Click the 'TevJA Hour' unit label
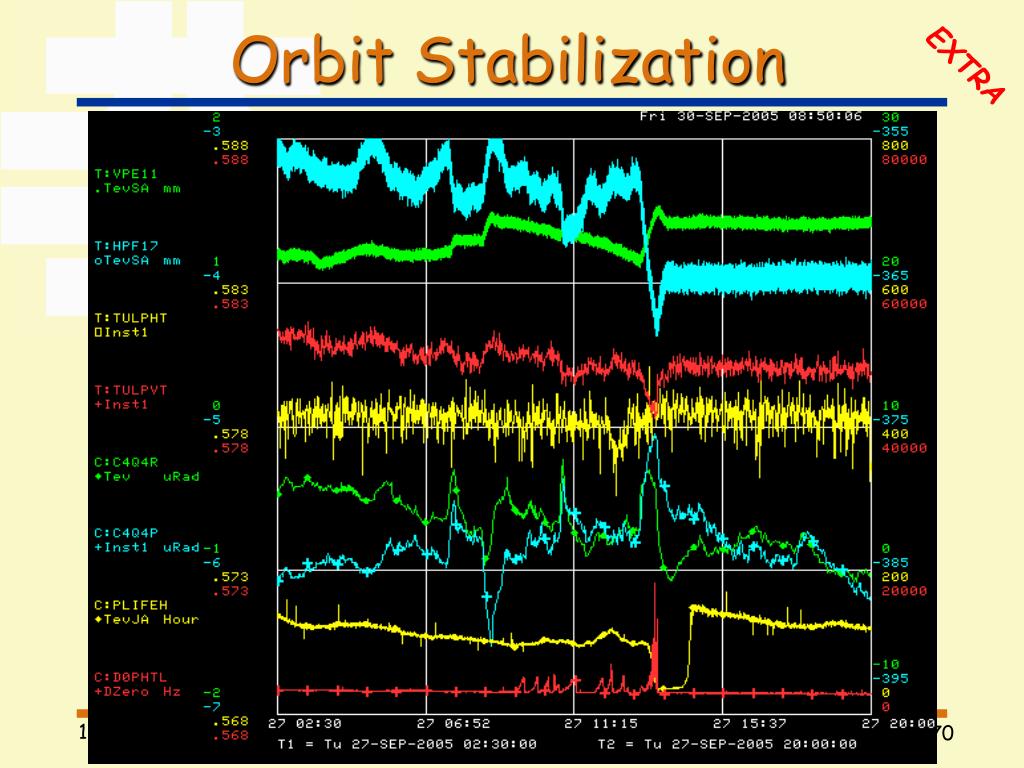 click(x=147, y=619)
